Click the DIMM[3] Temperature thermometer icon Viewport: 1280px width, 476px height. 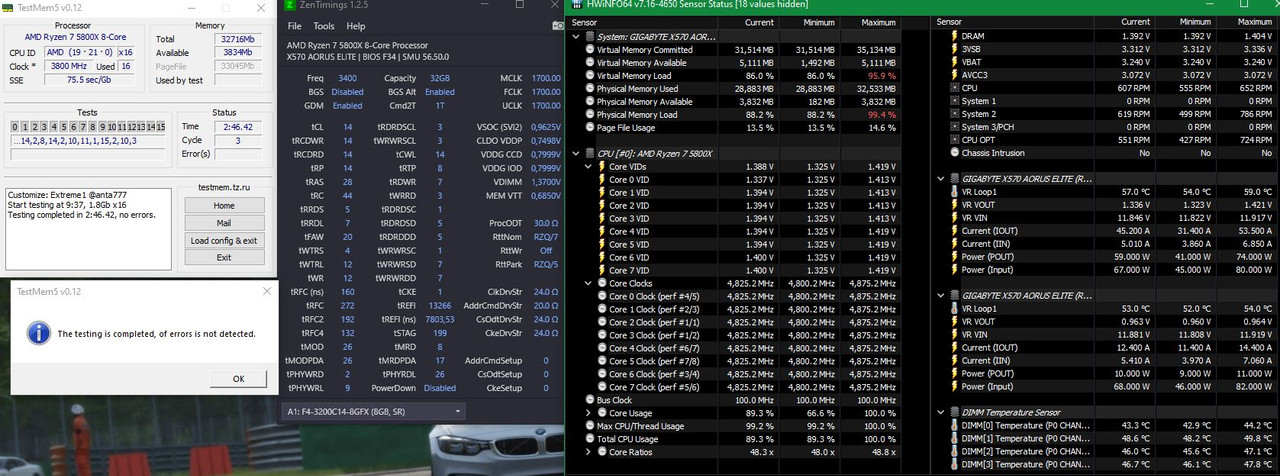point(954,465)
